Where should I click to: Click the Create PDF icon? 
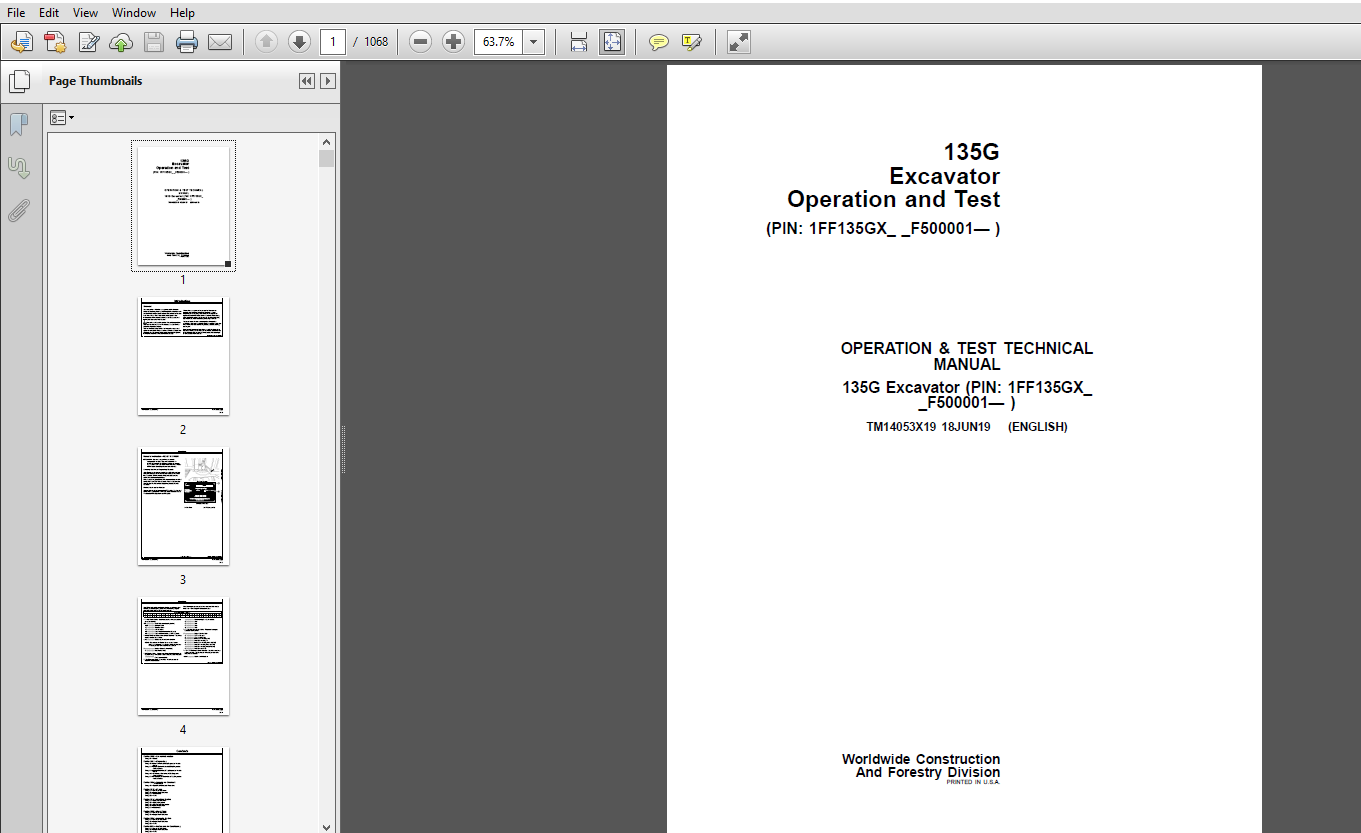point(55,42)
